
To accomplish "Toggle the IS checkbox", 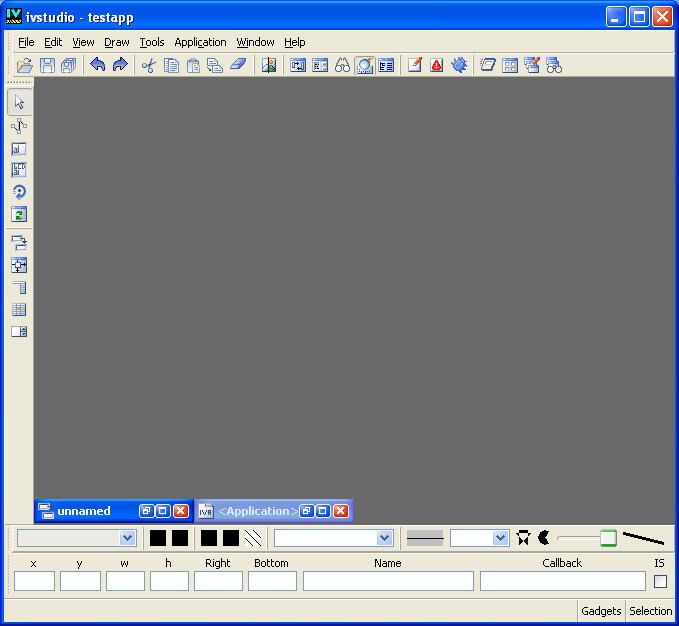I will click(x=660, y=581).
